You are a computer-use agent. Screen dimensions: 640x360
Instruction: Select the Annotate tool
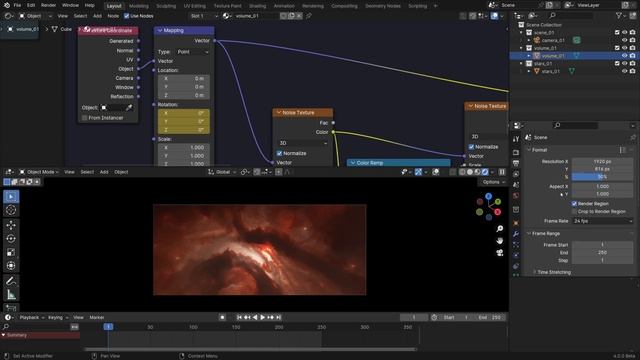tap(11, 280)
